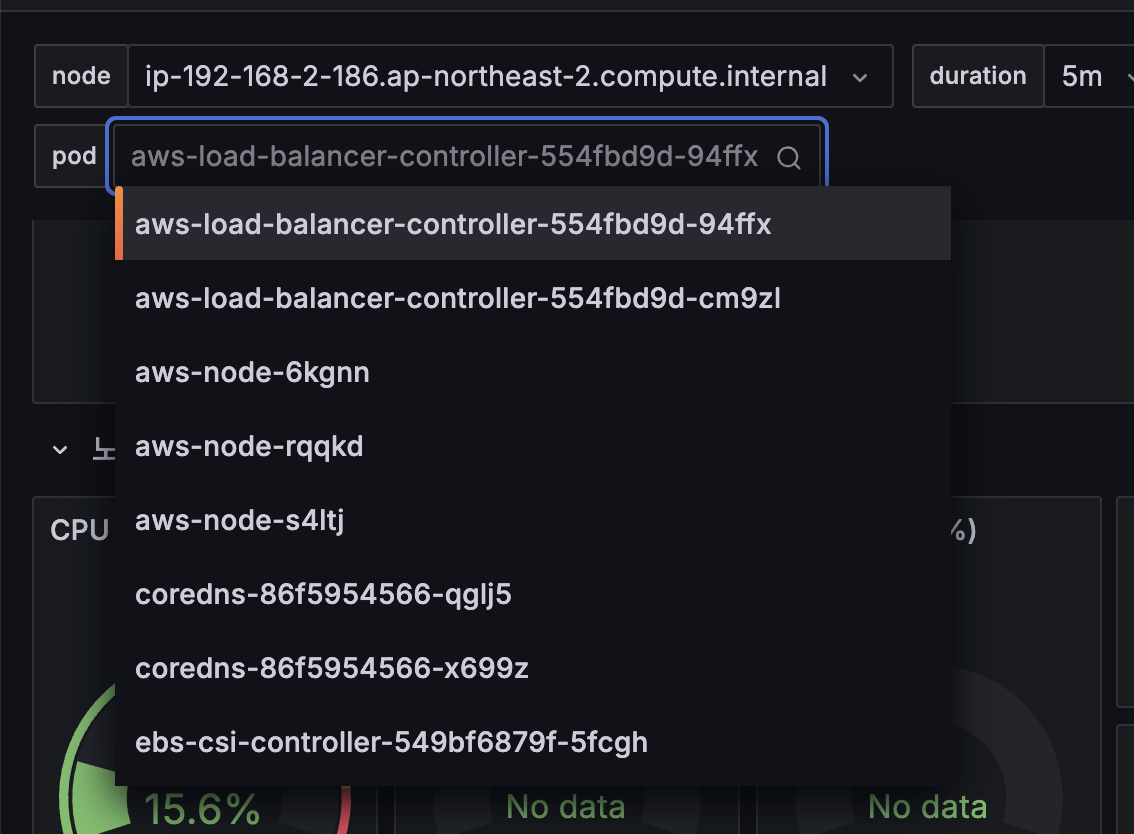Click the 15.6% CPU gauge value
Viewport: 1134px width, 834px height.
click(202, 809)
